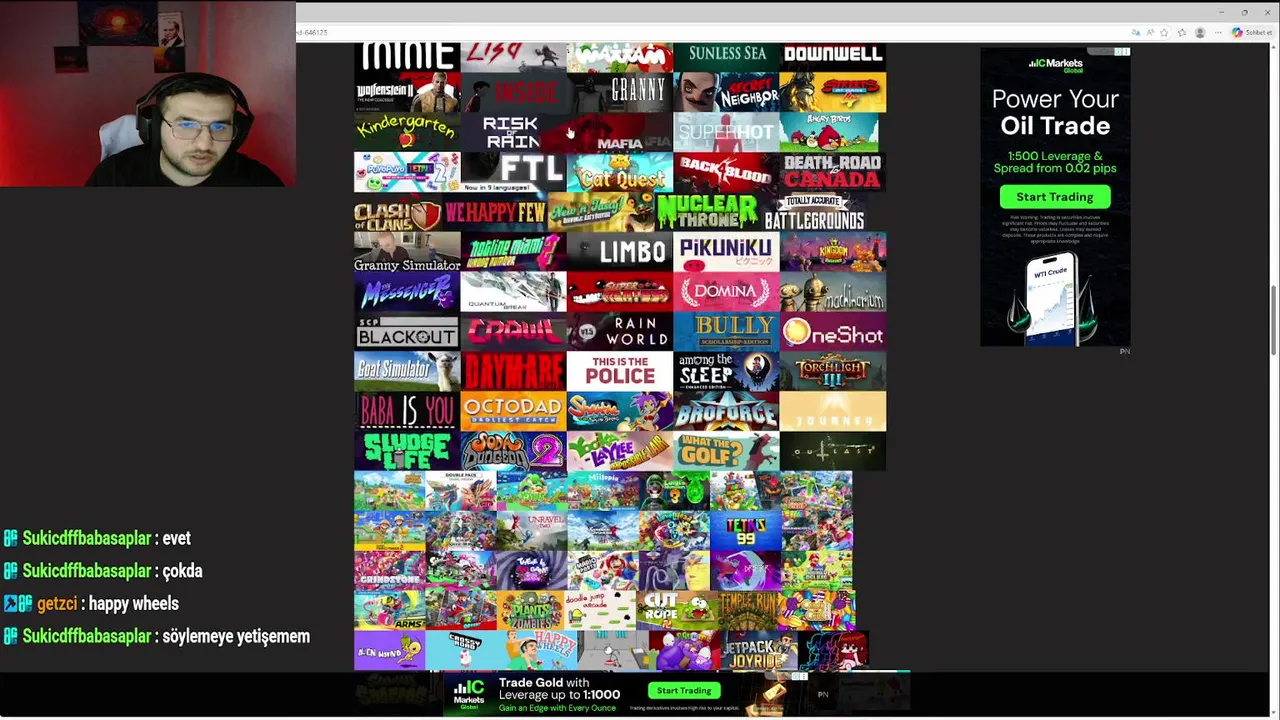1280x720 pixels.
Task: Select the Back 4 Blood tile
Action: [726, 172]
